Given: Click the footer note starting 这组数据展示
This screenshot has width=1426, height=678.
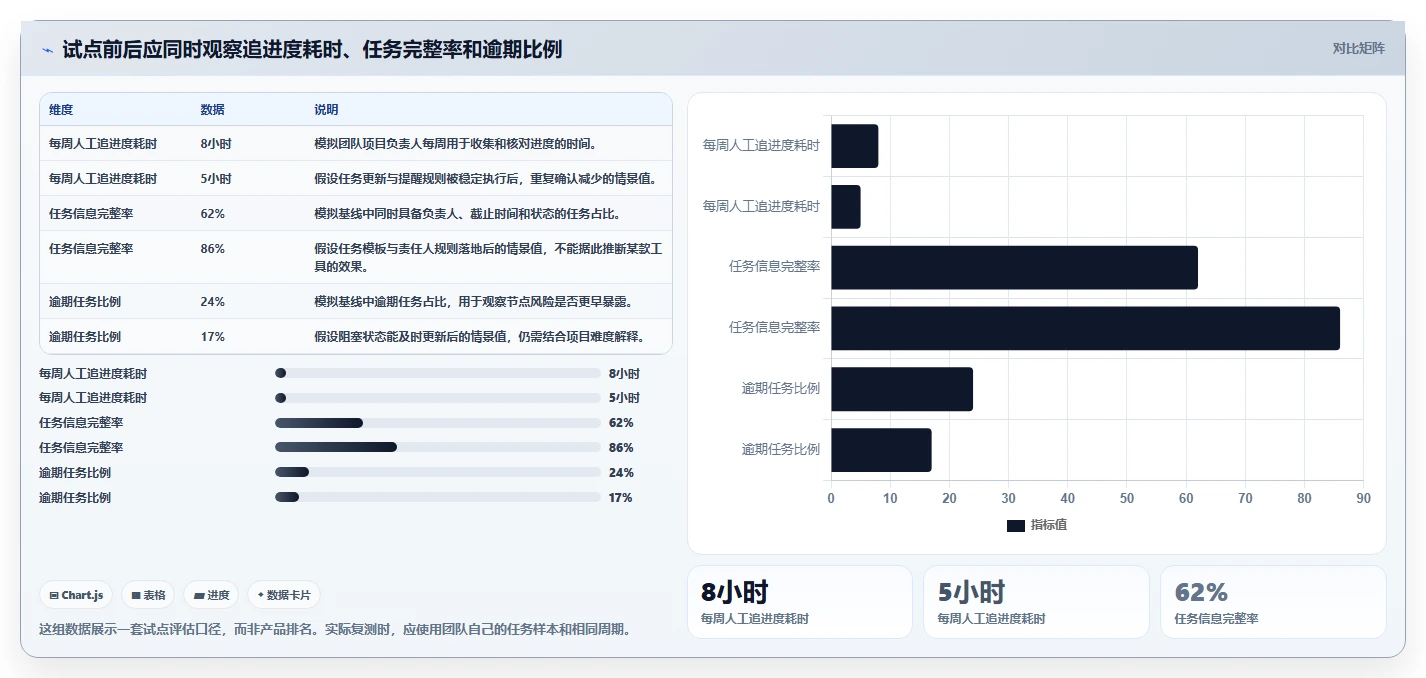Looking at the screenshot, I should pyautogui.click(x=335, y=630).
